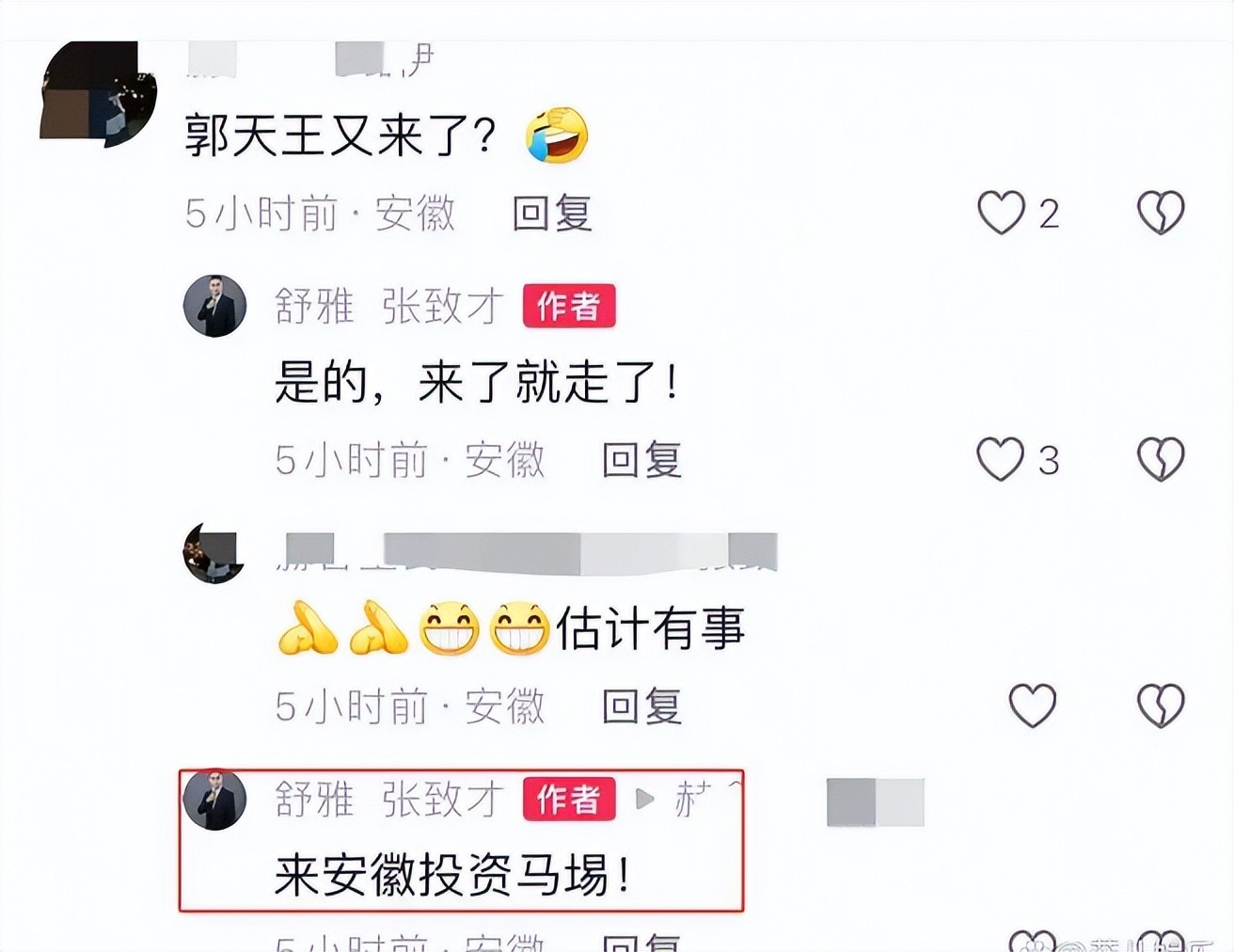Click laughing emoji in 郭天王又来了 comment
1234x952 pixels.
coord(557,135)
